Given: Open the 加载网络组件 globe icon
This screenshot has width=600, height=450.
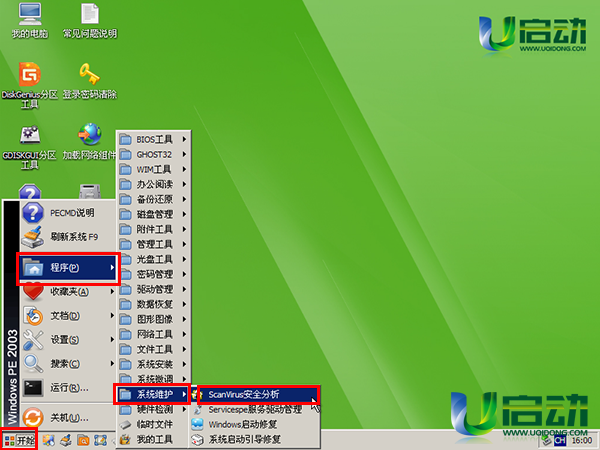Looking at the screenshot, I should click(90, 142).
